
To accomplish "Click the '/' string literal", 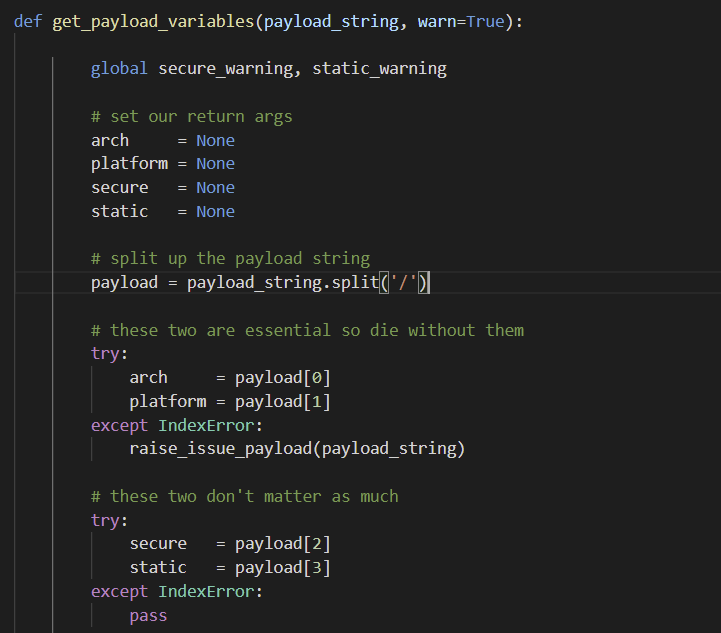I will point(403,283).
